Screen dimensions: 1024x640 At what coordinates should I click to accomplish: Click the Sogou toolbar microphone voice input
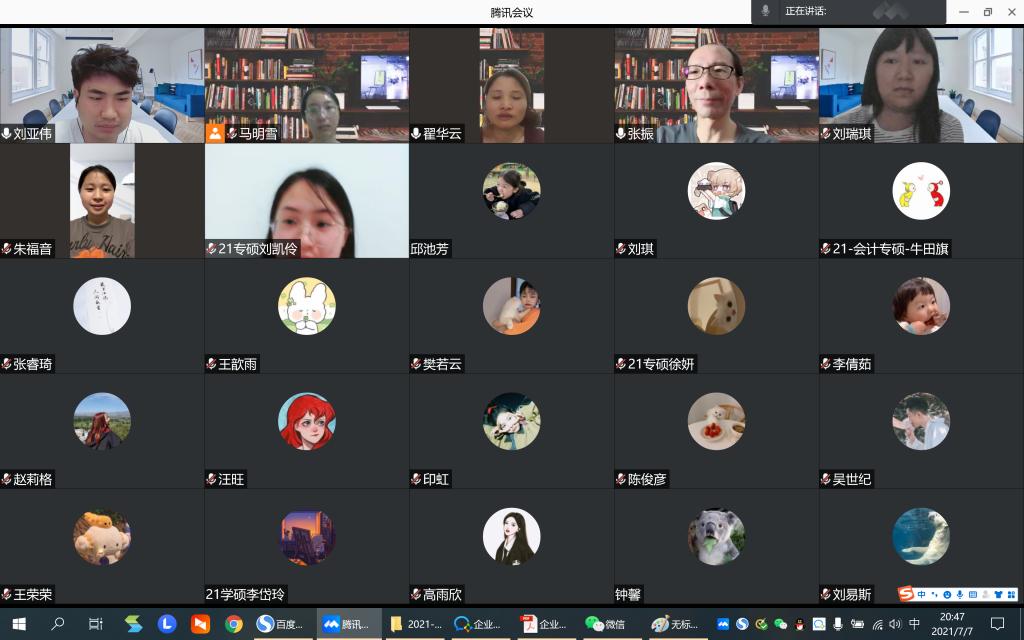click(x=959, y=595)
